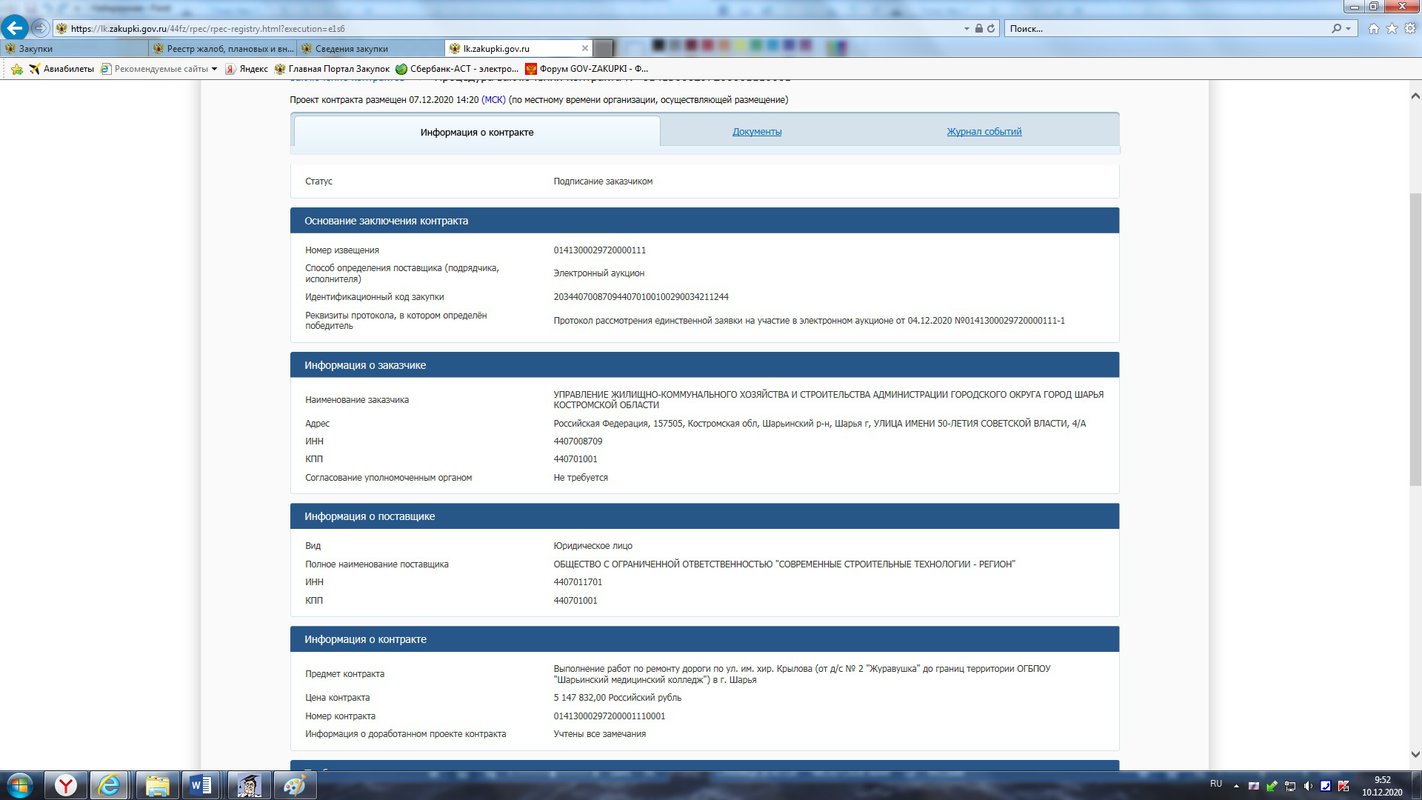Click the Подписание заказчиком status text

click(x=603, y=181)
